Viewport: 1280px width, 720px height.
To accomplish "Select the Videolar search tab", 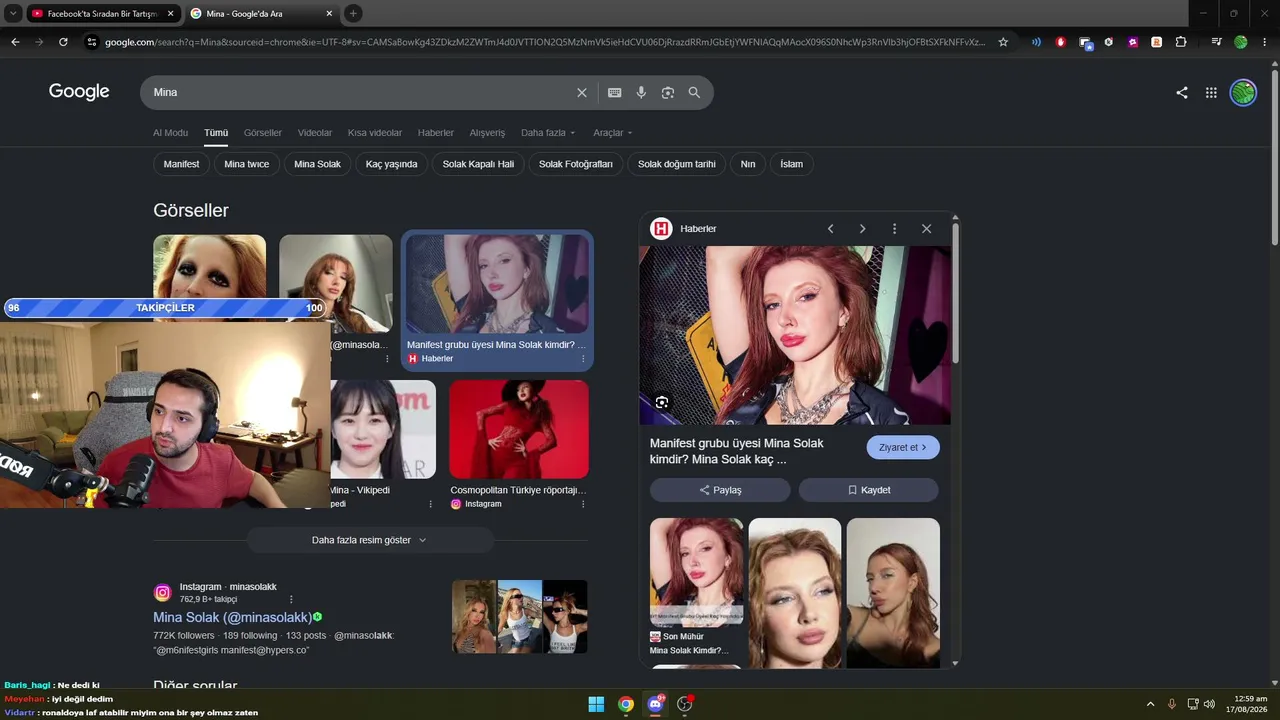I will 315,133.
